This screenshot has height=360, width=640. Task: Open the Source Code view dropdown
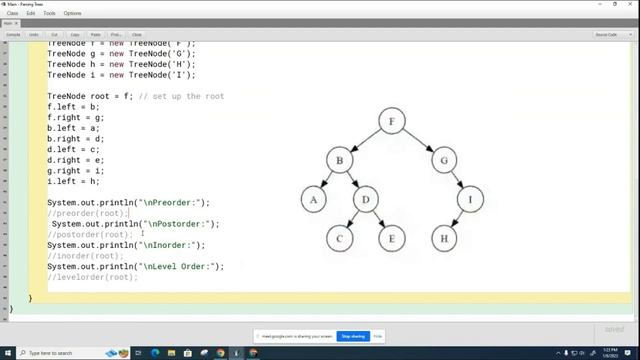pyautogui.click(x=613, y=35)
